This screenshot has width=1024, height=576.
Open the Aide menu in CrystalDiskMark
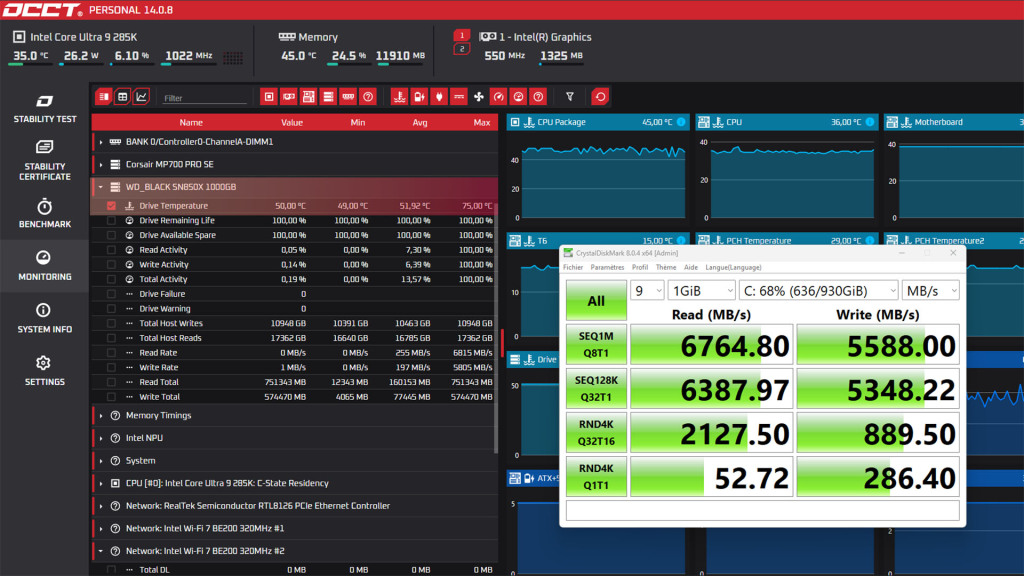[691, 267]
